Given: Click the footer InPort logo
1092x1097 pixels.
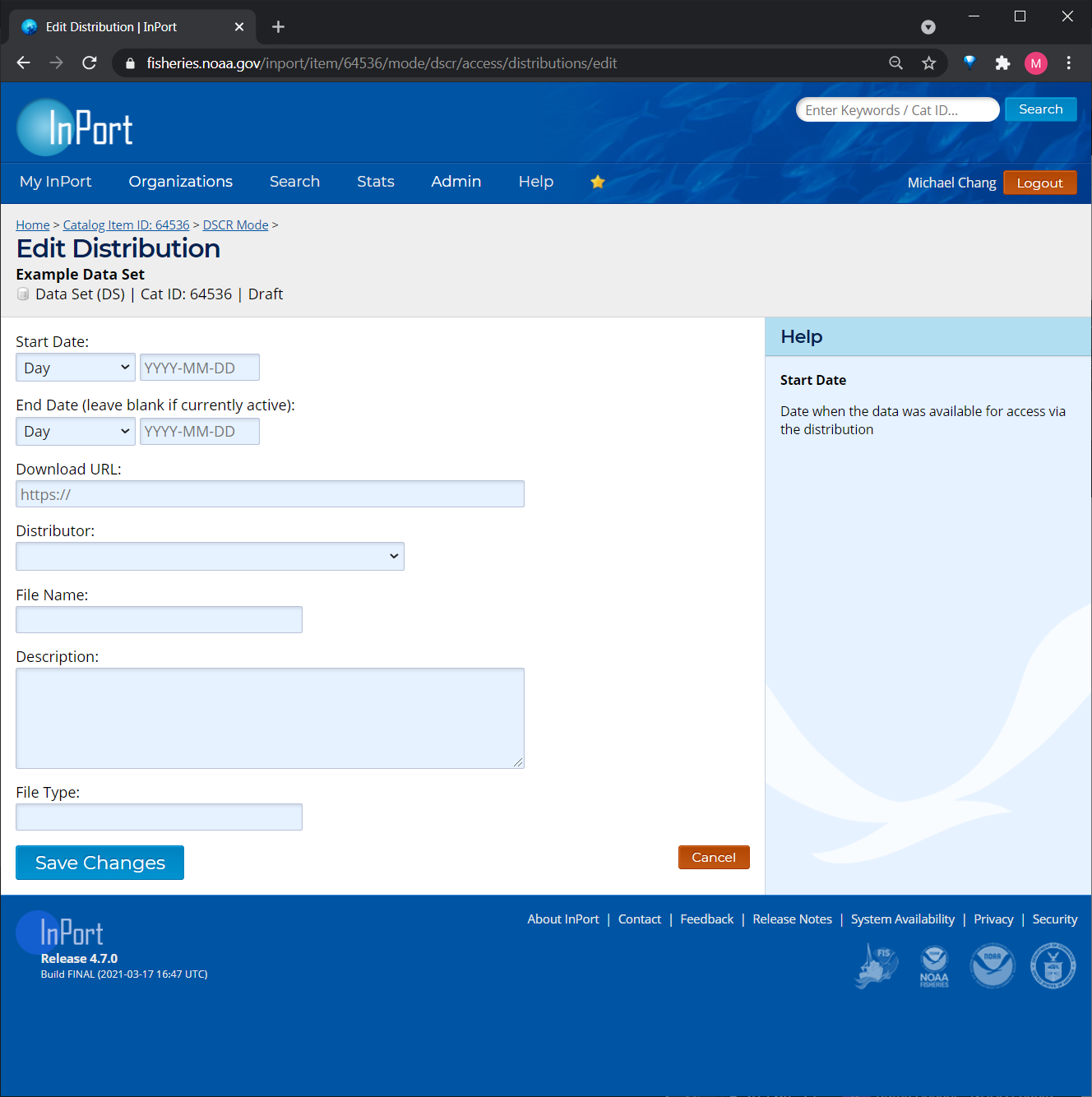Looking at the screenshot, I should coord(60,933).
